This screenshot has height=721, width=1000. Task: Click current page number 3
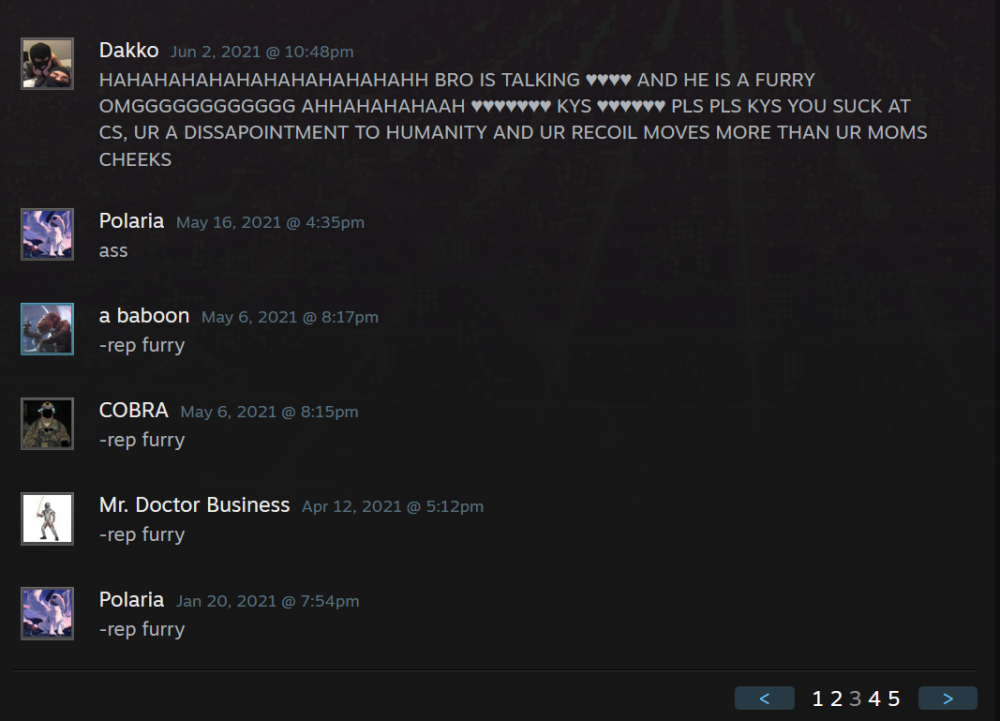pos(855,699)
